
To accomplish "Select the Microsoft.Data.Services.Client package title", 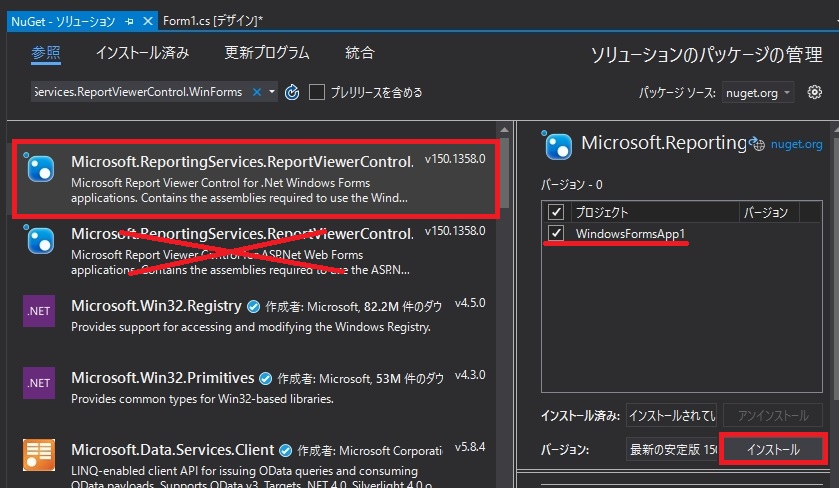I will tap(173, 451).
